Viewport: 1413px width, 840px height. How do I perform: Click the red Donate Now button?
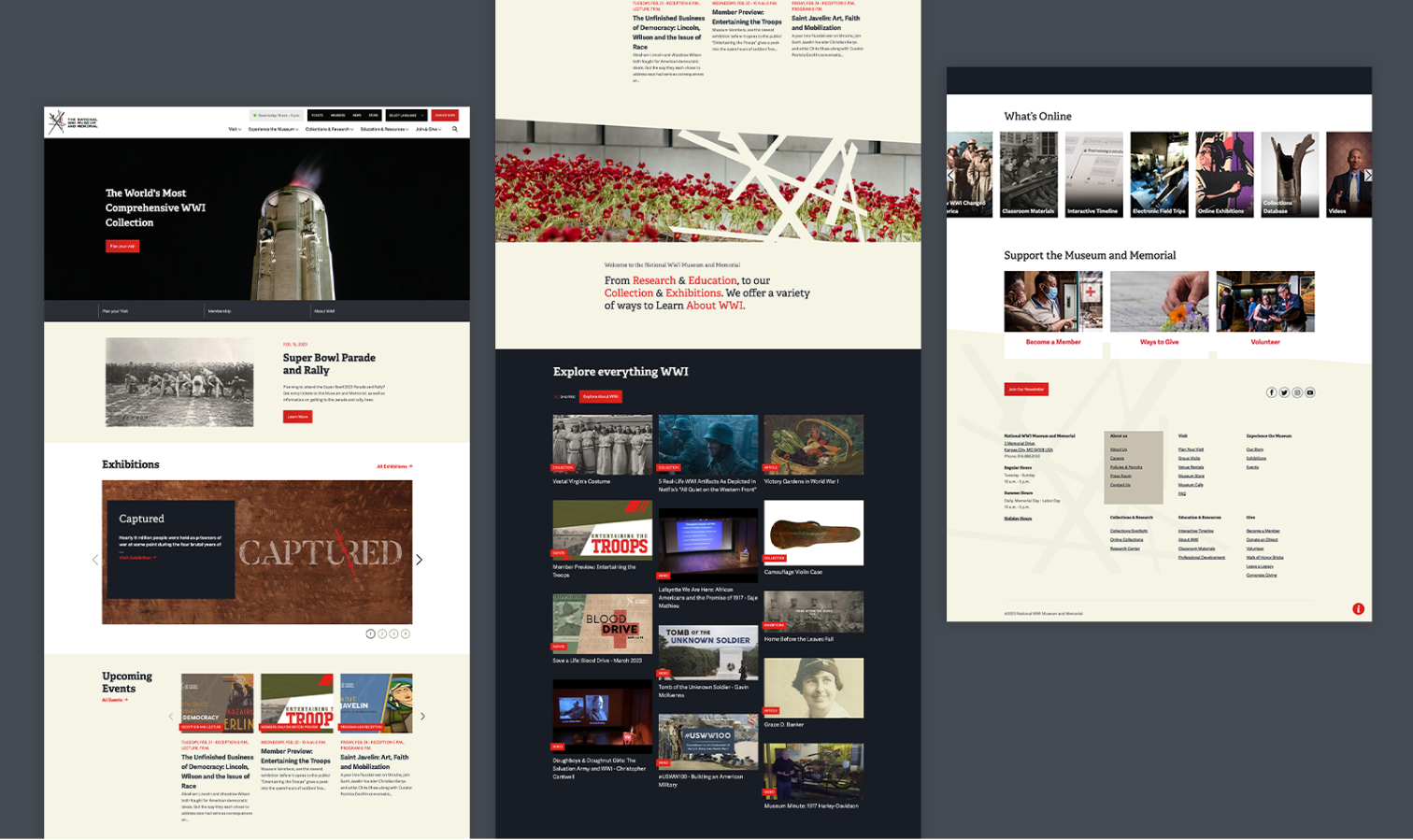(445, 115)
